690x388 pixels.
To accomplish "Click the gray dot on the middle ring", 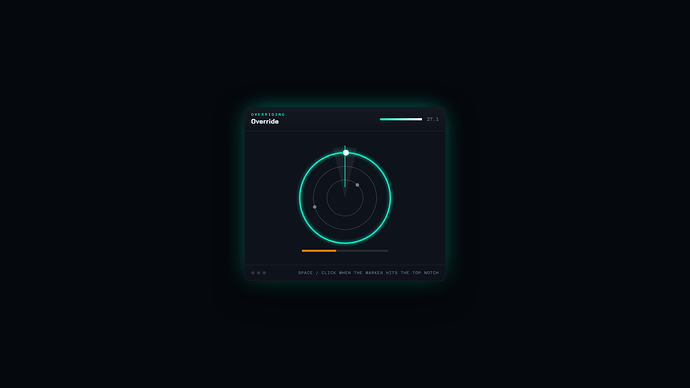I will tap(315, 207).
